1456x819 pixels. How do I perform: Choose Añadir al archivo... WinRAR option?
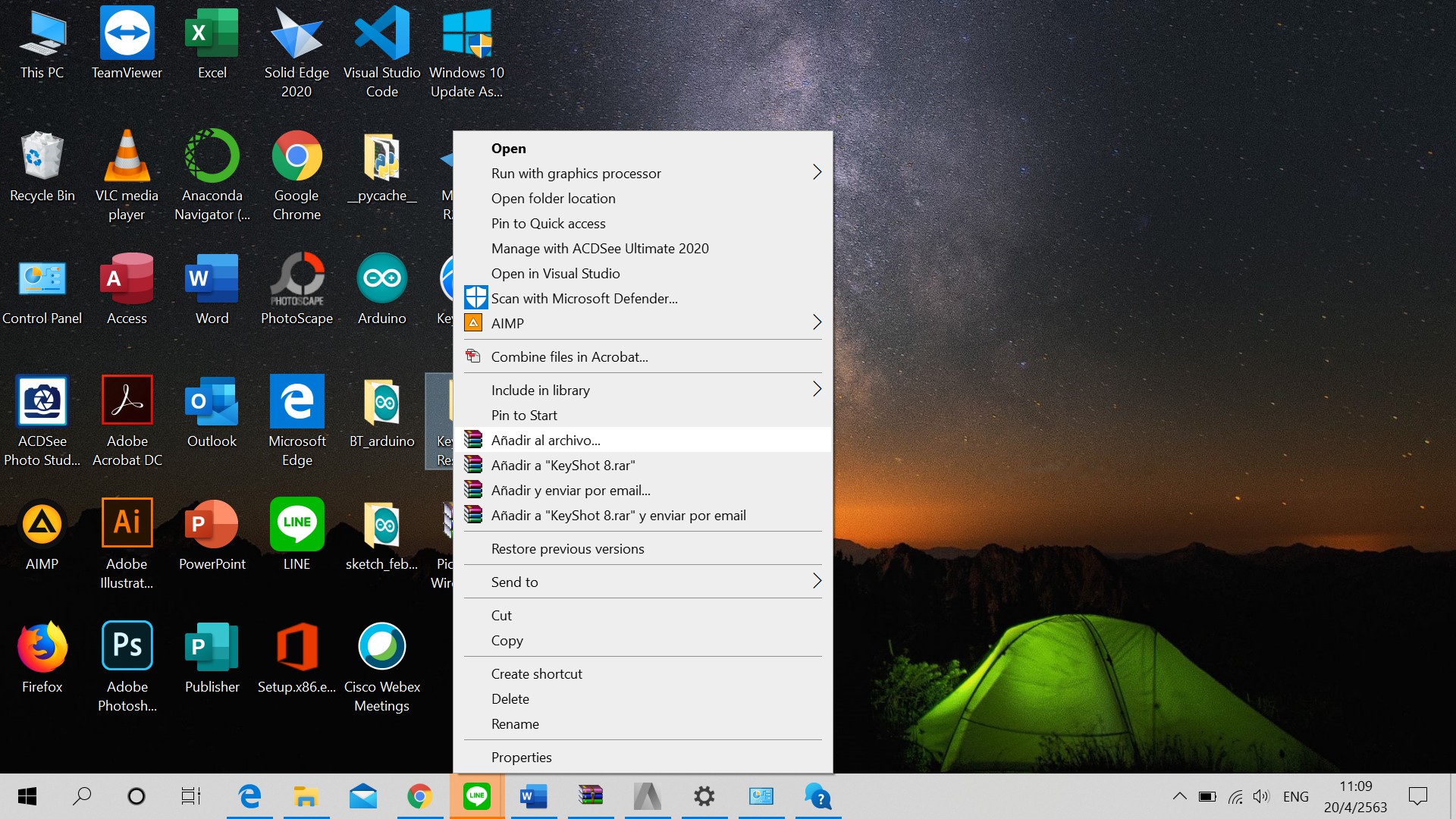[642, 441]
